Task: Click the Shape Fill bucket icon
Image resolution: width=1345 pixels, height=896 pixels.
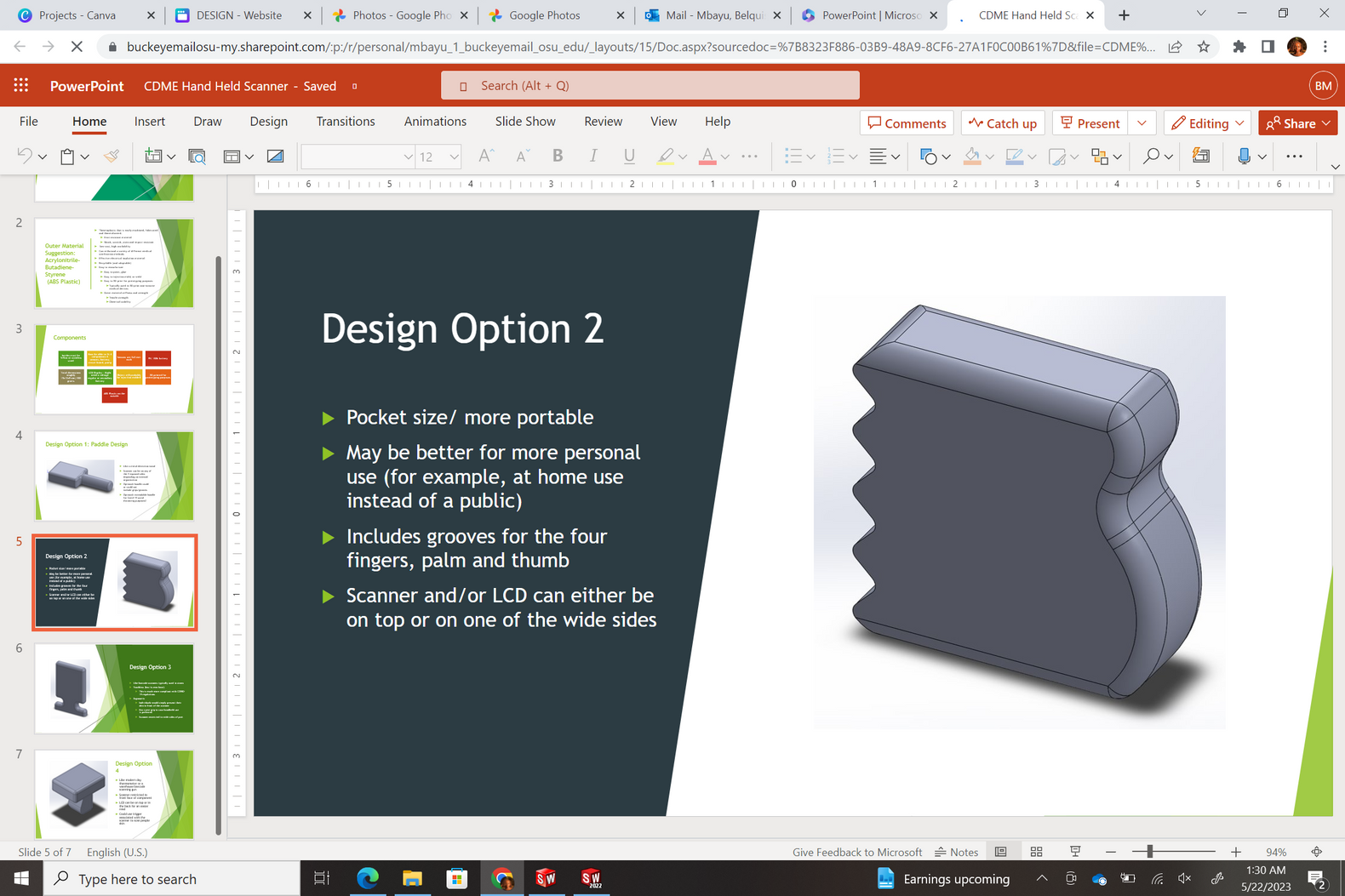Action: click(971, 156)
